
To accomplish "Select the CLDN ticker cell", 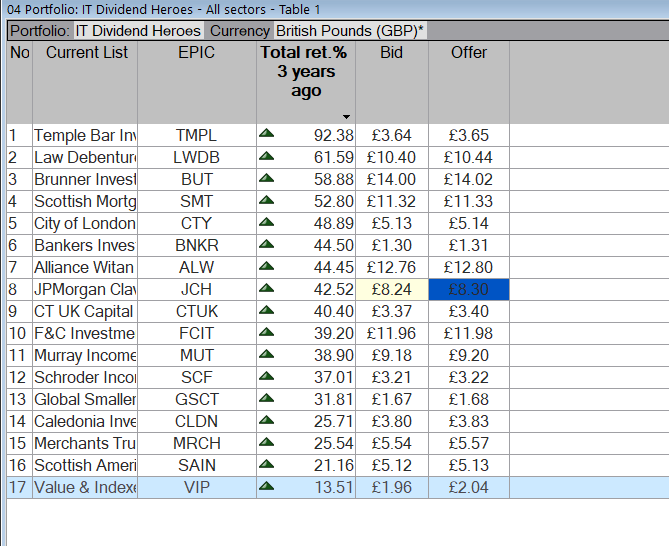I will pyautogui.click(x=196, y=421).
